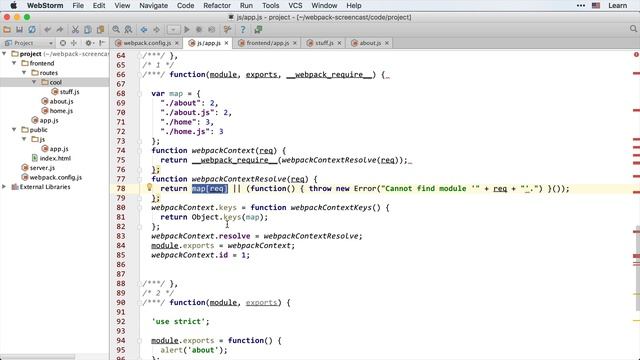Click the Find magnifier toolbar icon
The width and height of the screenshot is (640, 360).
tap(116, 29)
